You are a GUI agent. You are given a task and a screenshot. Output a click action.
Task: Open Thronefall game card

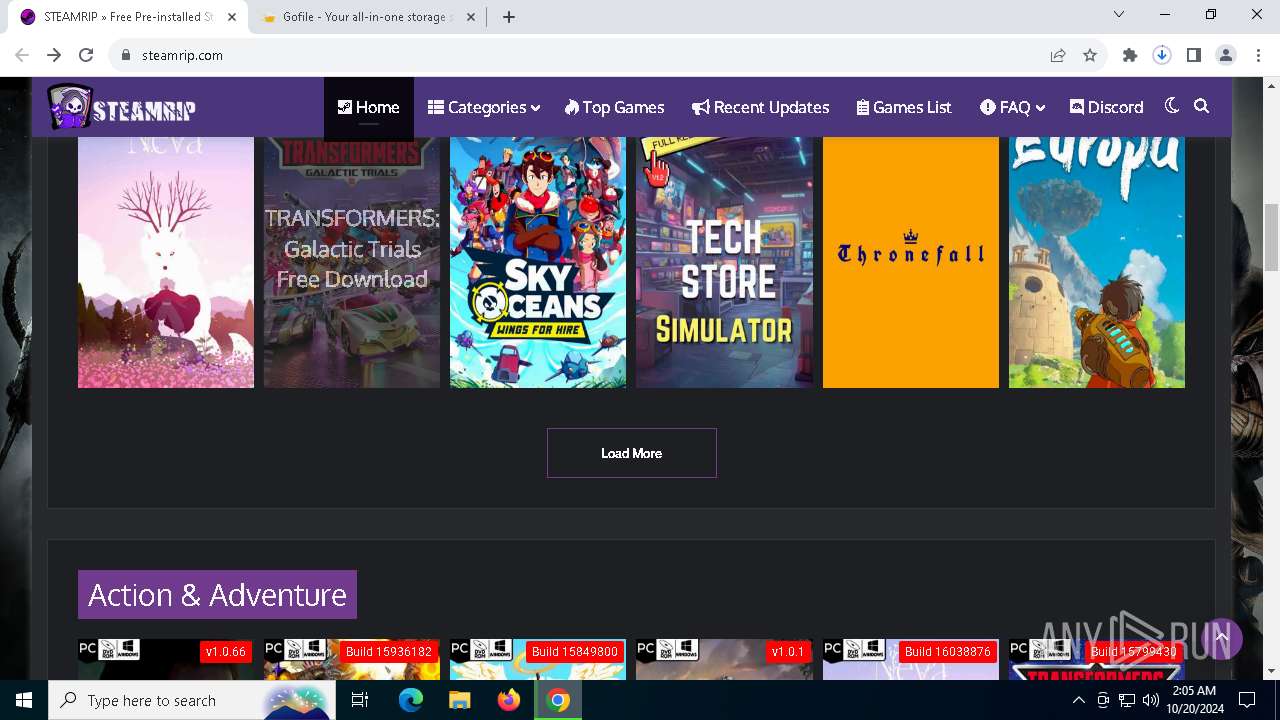pyautogui.click(x=911, y=262)
